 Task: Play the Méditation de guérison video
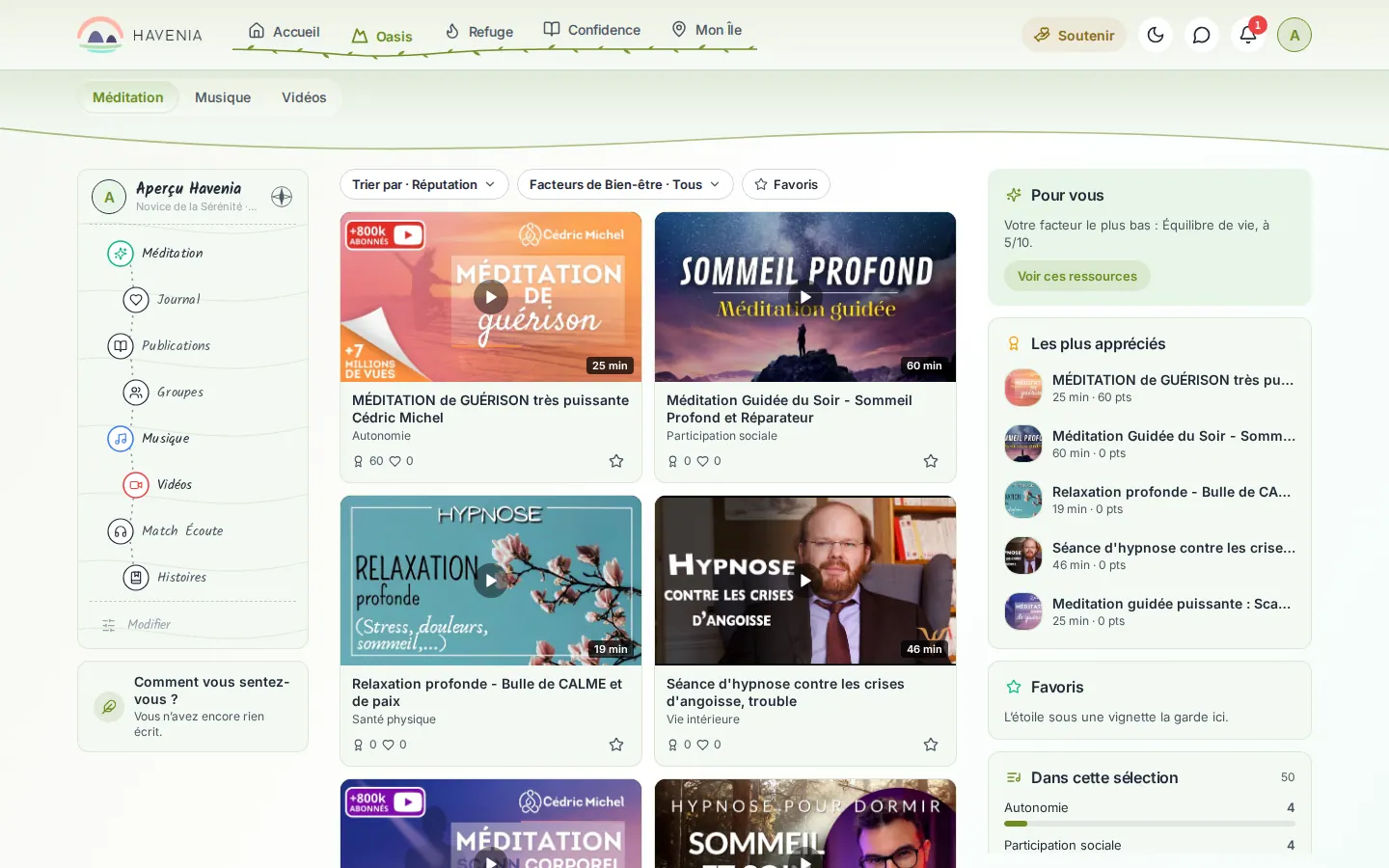click(491, 297)
